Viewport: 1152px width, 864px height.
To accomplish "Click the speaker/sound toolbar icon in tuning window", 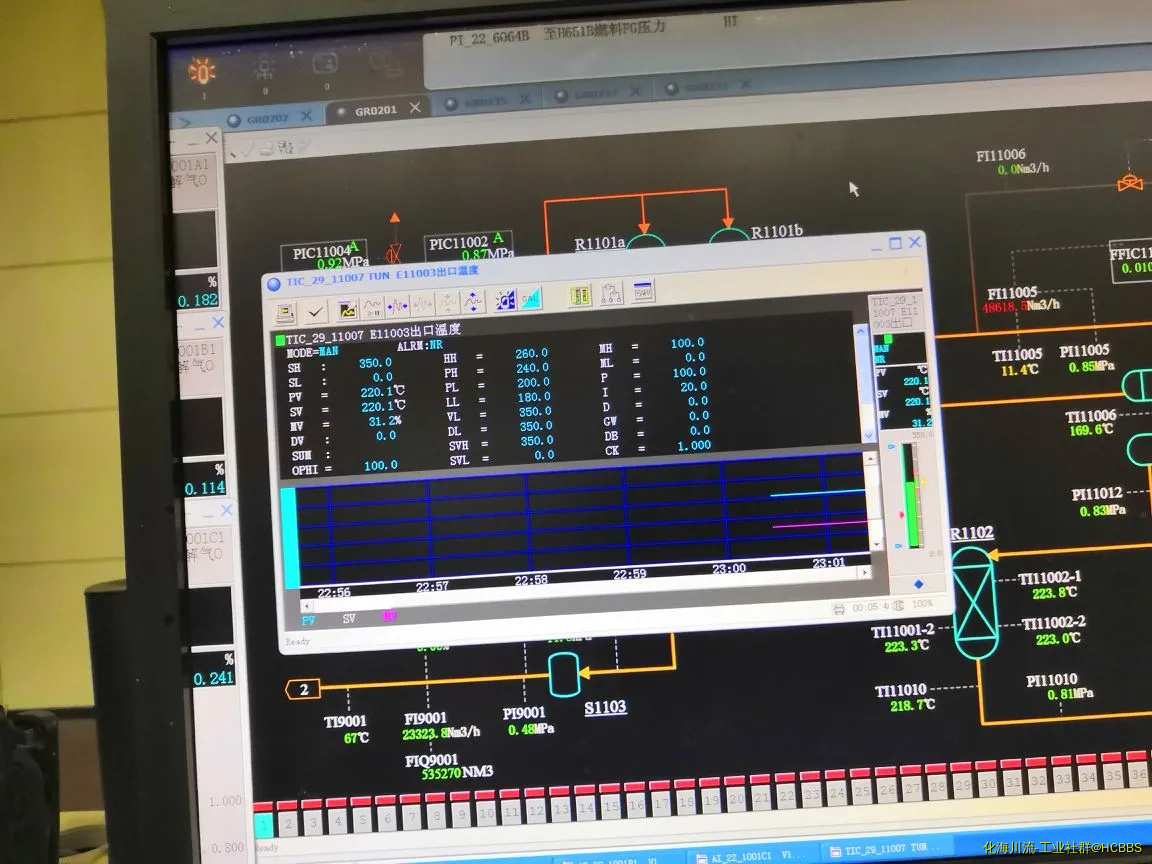I will (505, 300).
